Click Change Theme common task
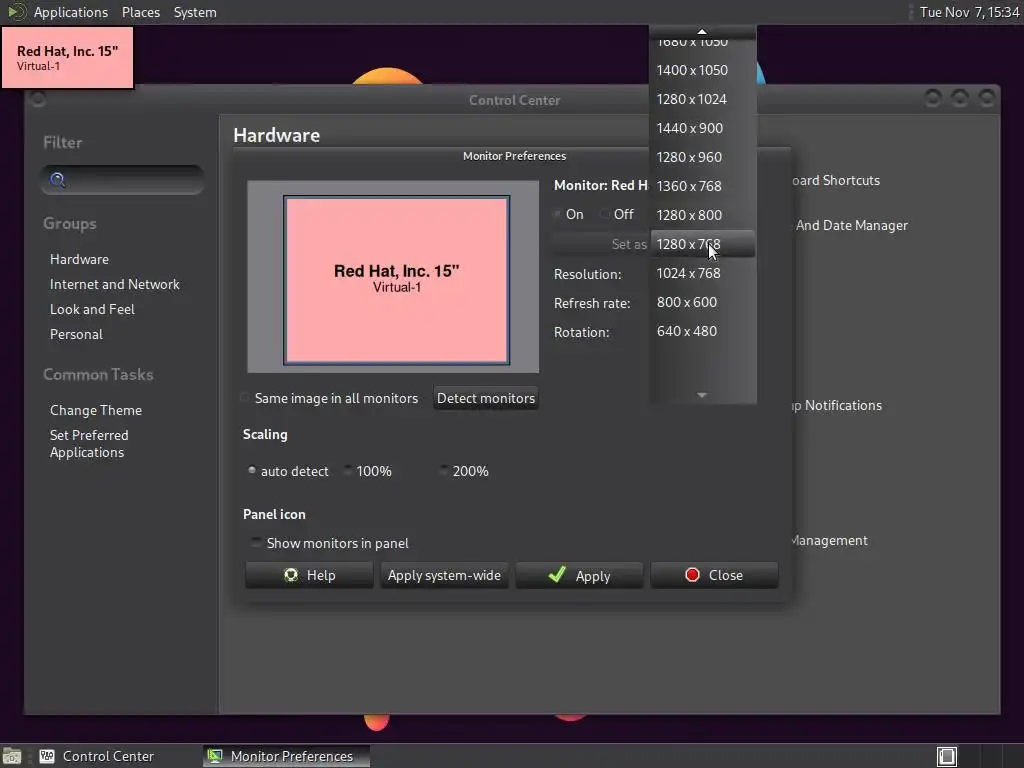The image size is (1024, 768). coord(96,410)
